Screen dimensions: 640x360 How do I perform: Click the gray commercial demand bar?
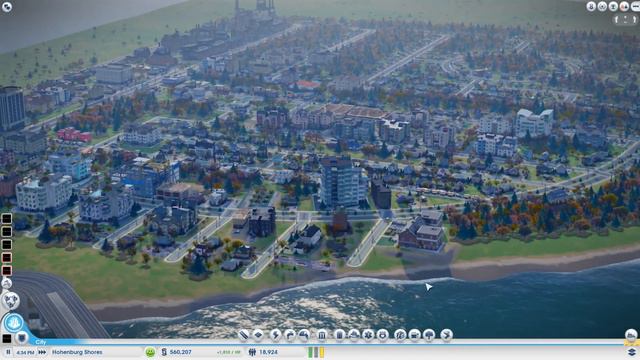click(x=316, y=352)
